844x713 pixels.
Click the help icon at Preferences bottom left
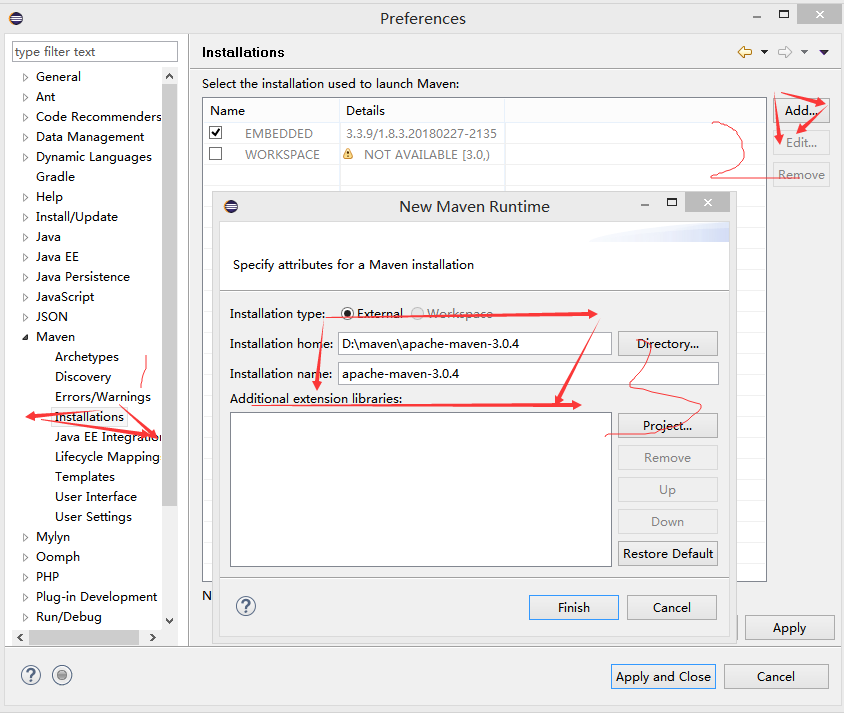(31, 675)
